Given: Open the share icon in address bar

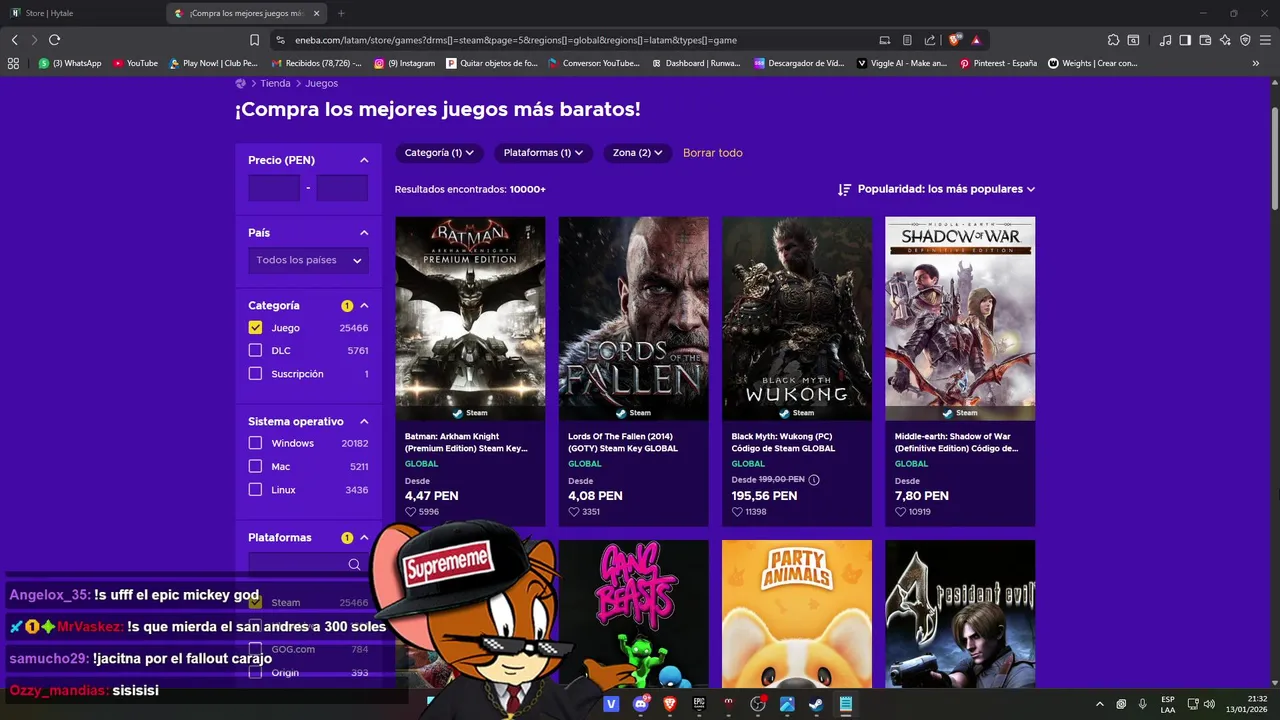Looking at the screenshot, I should click(930, 40).
